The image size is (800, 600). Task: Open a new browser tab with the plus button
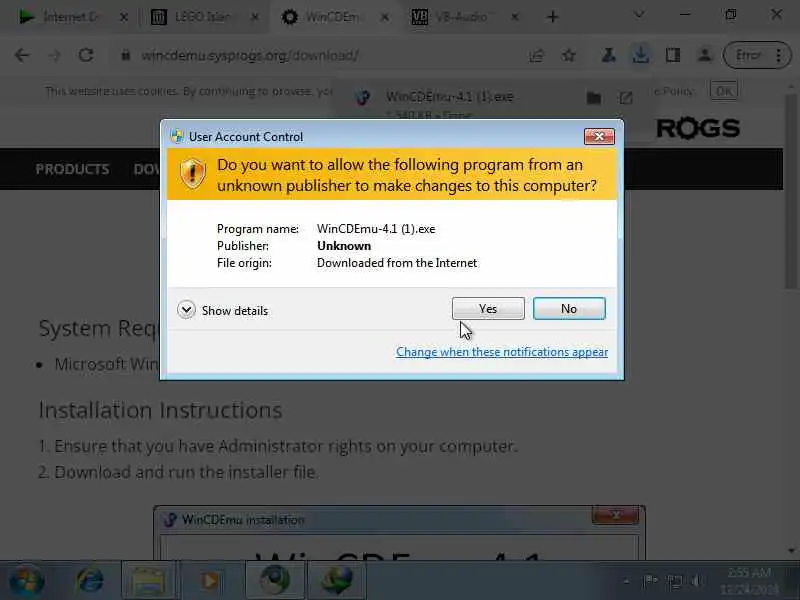point(552,17)
